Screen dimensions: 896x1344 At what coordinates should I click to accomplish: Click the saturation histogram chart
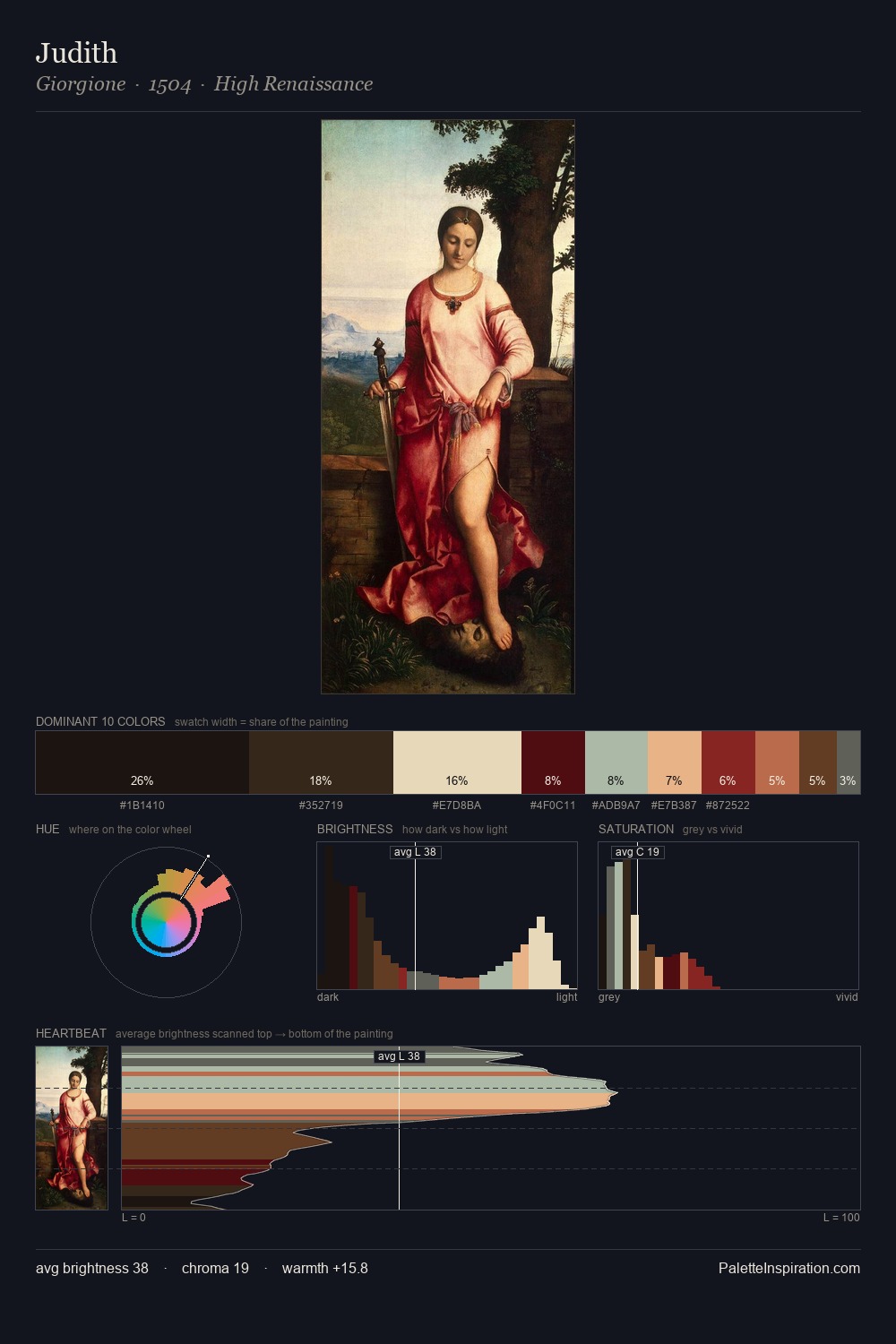point(728,916)
